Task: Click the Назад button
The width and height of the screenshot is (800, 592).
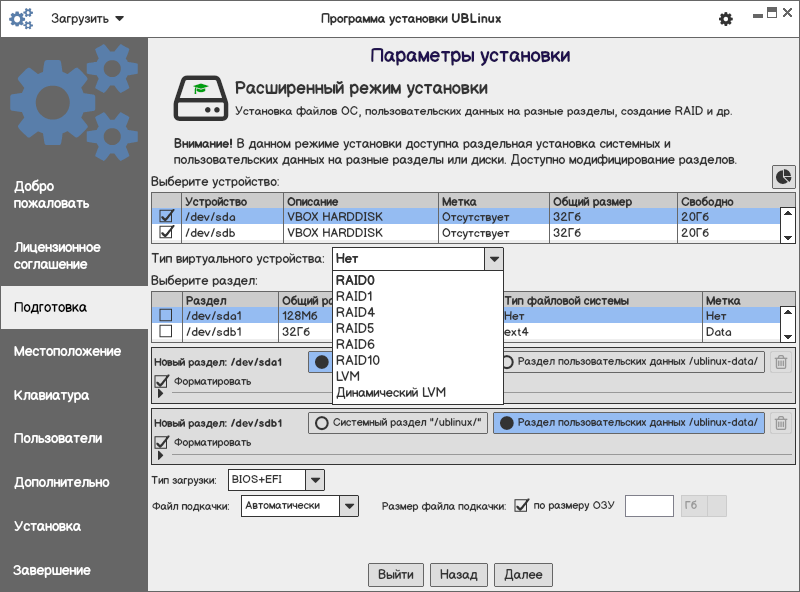Action: tap(459, 575)
